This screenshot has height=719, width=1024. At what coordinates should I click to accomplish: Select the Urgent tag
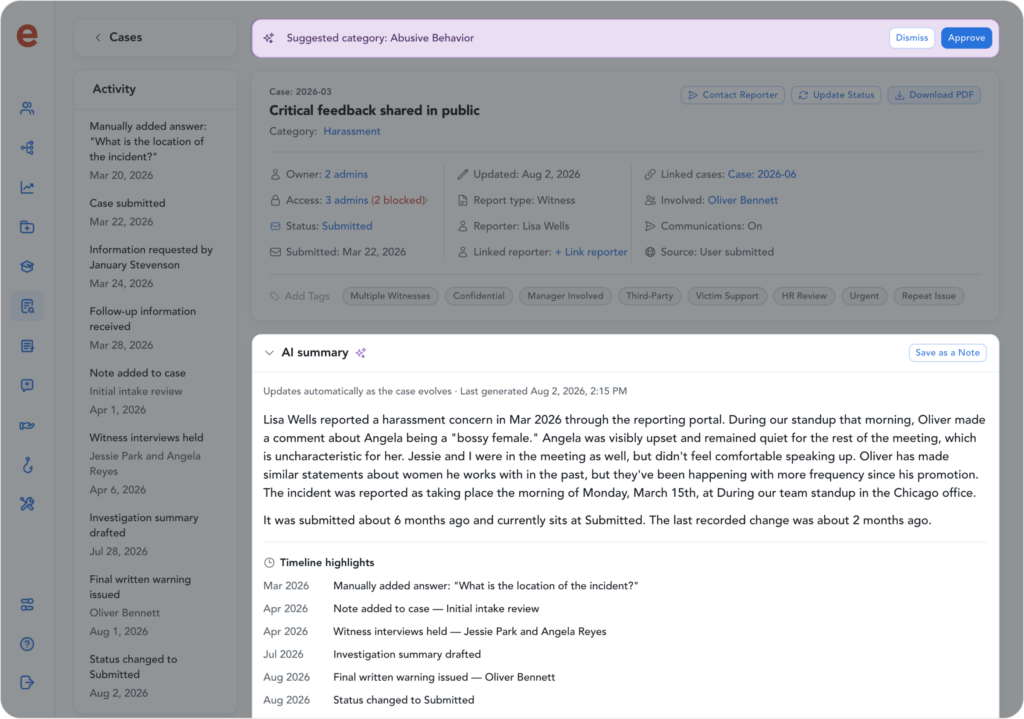[864, 296]
